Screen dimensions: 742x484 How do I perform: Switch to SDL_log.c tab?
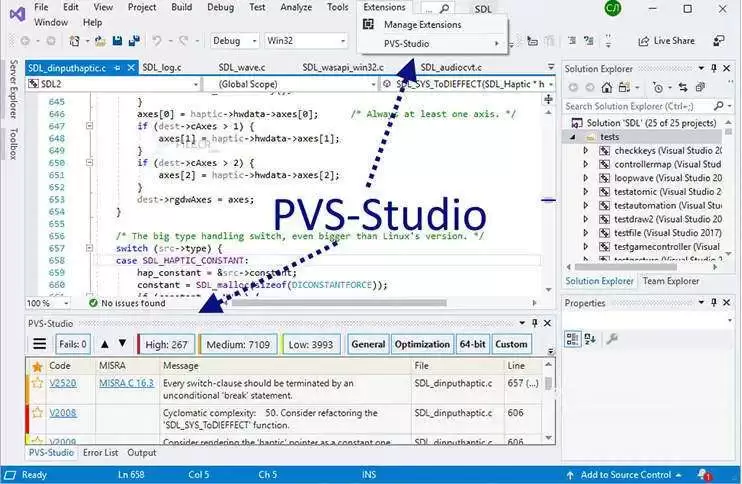(x=162, y=68)
